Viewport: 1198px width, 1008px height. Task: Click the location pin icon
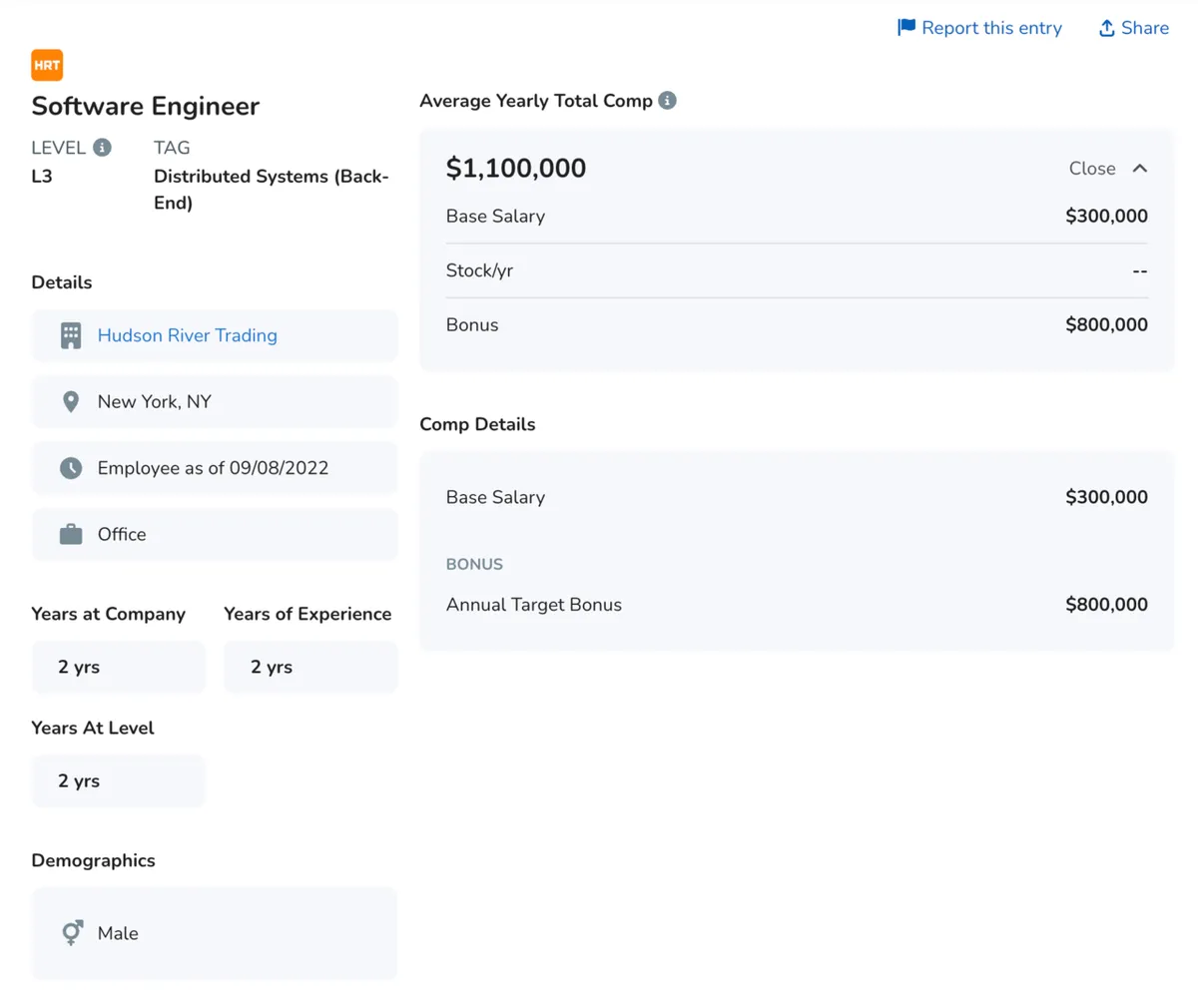pyautogui.click(x=71, y=401)
